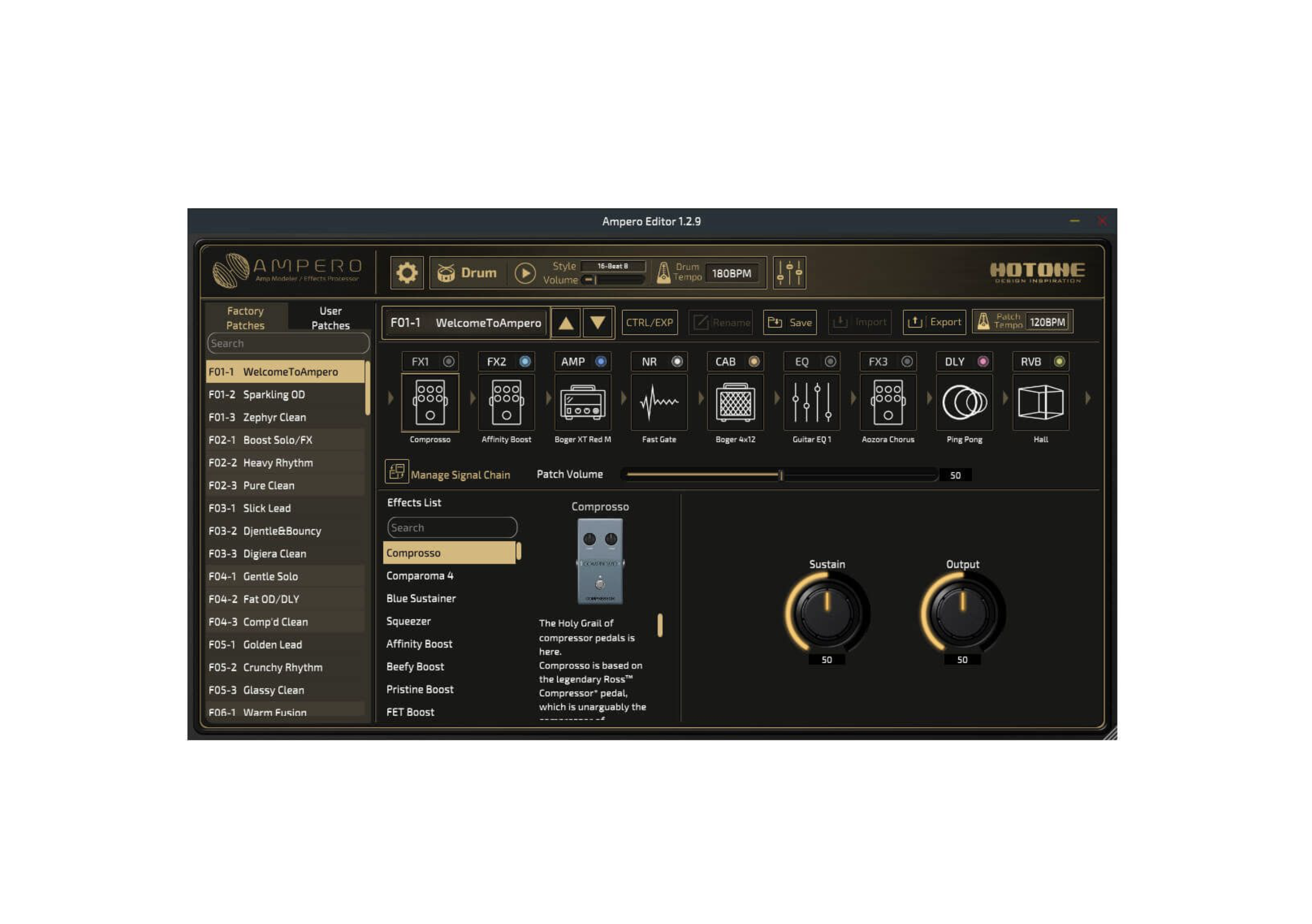The image size is (1312, 924).
Task: Toggle the RVB module on/off
Action: (x=1059, y=362)
